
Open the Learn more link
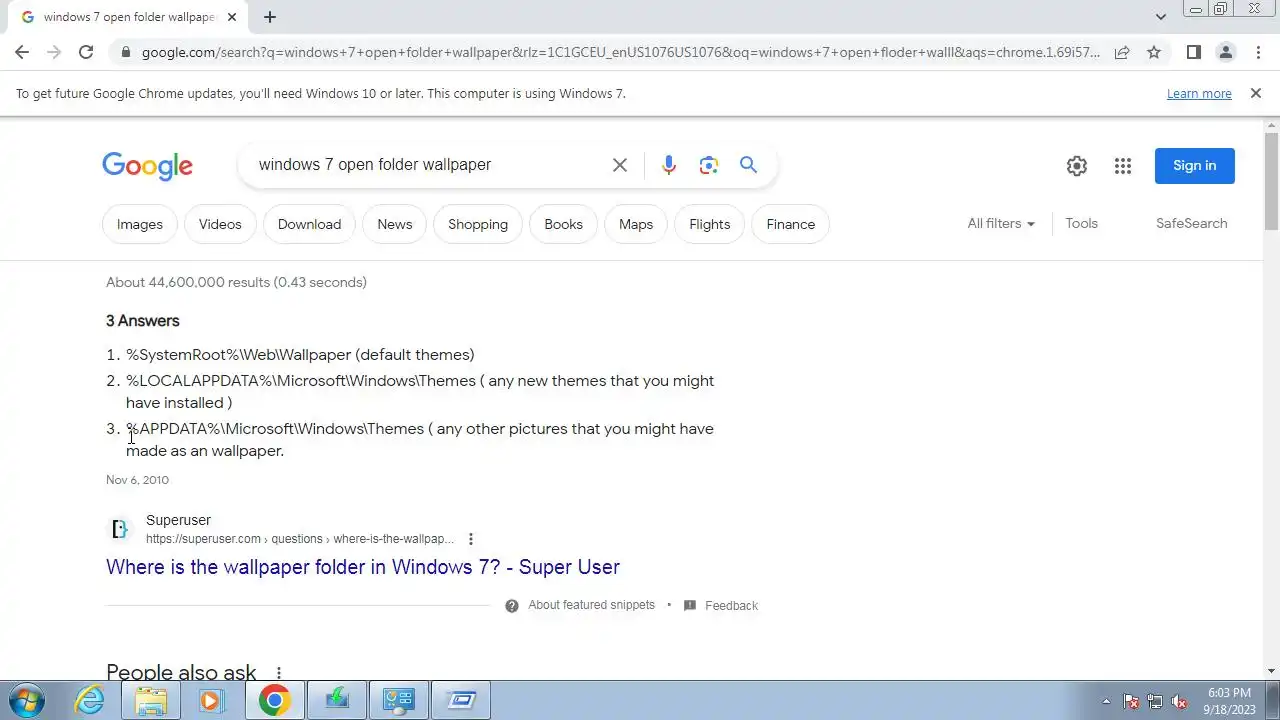pos(1199,94)
